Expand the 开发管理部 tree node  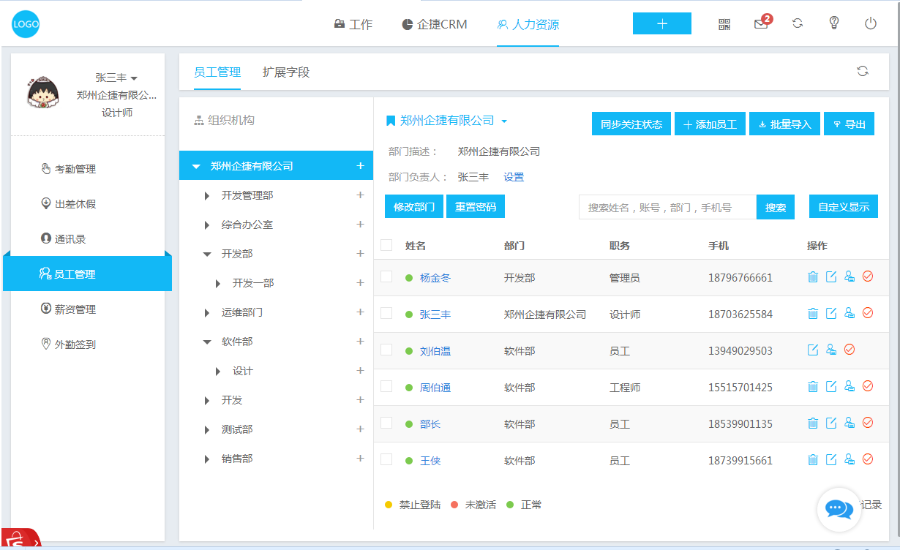point(207,196)
